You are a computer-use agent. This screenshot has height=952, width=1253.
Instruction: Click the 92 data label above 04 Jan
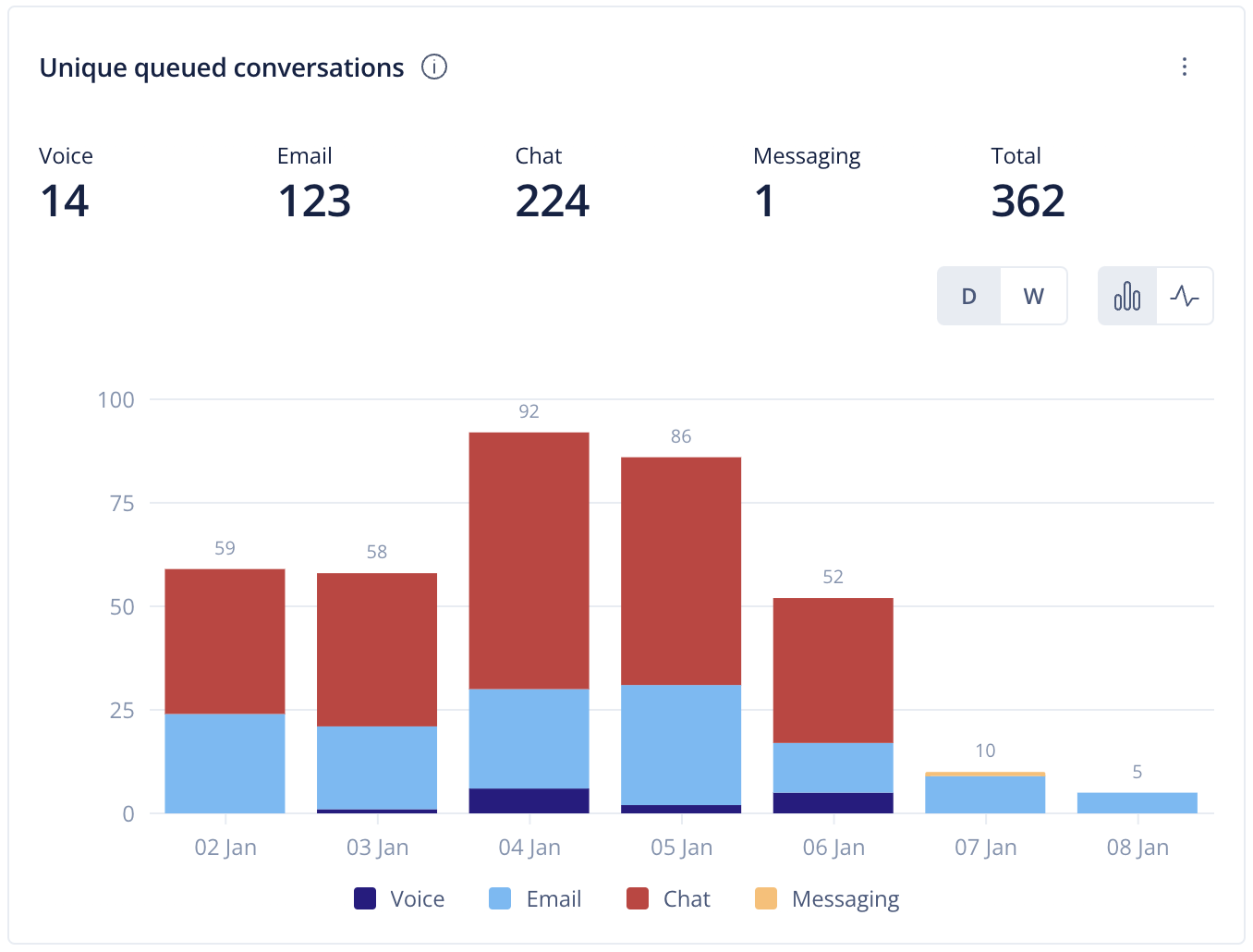(529, 411)
